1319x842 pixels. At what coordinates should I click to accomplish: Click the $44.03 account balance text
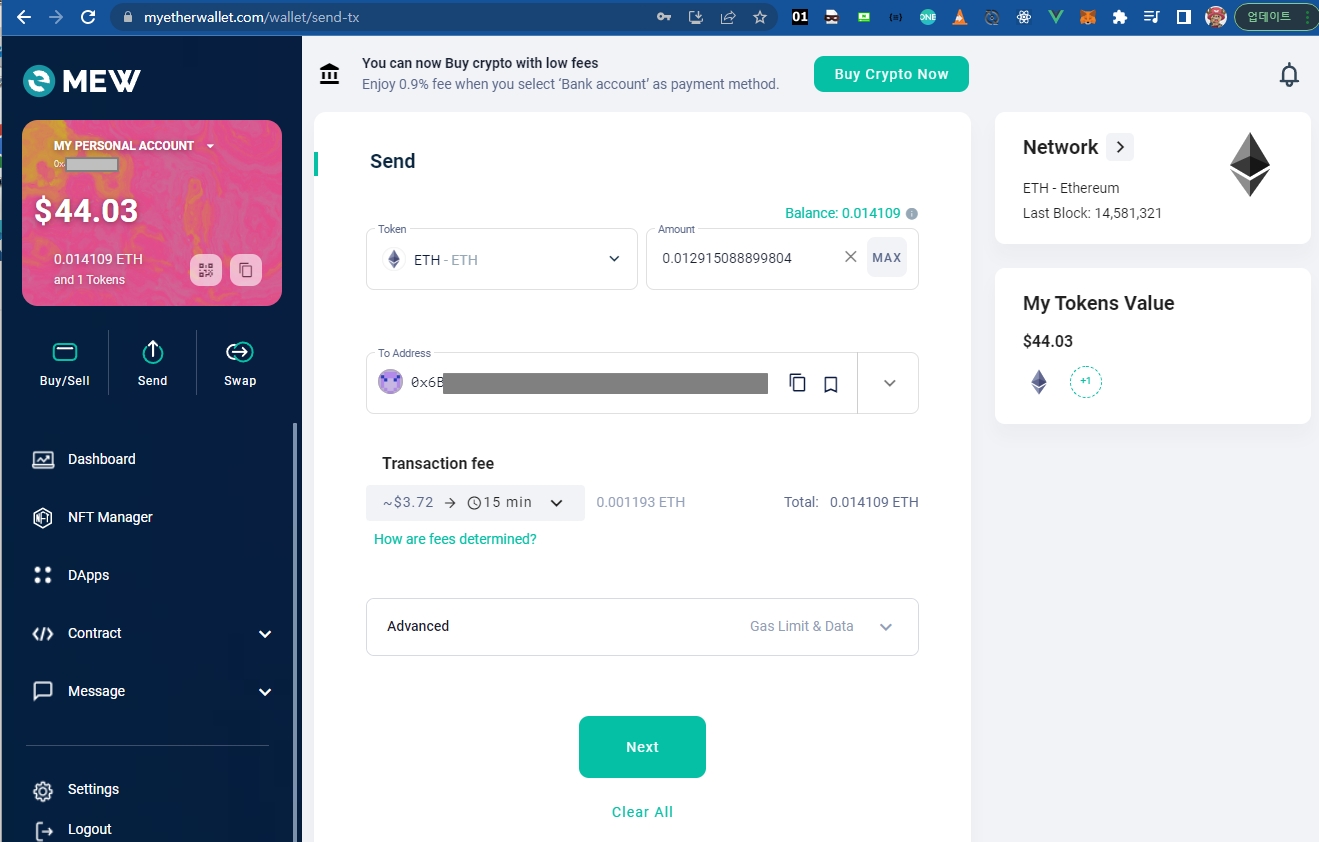[x=86, y=211]
